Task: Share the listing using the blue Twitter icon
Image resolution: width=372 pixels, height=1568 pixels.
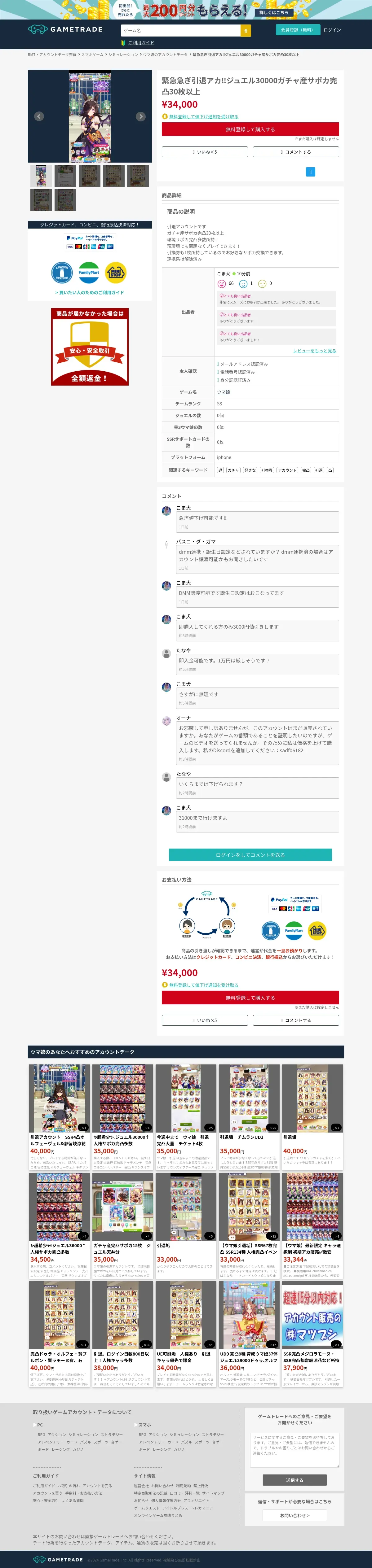Action: (311, 172)
